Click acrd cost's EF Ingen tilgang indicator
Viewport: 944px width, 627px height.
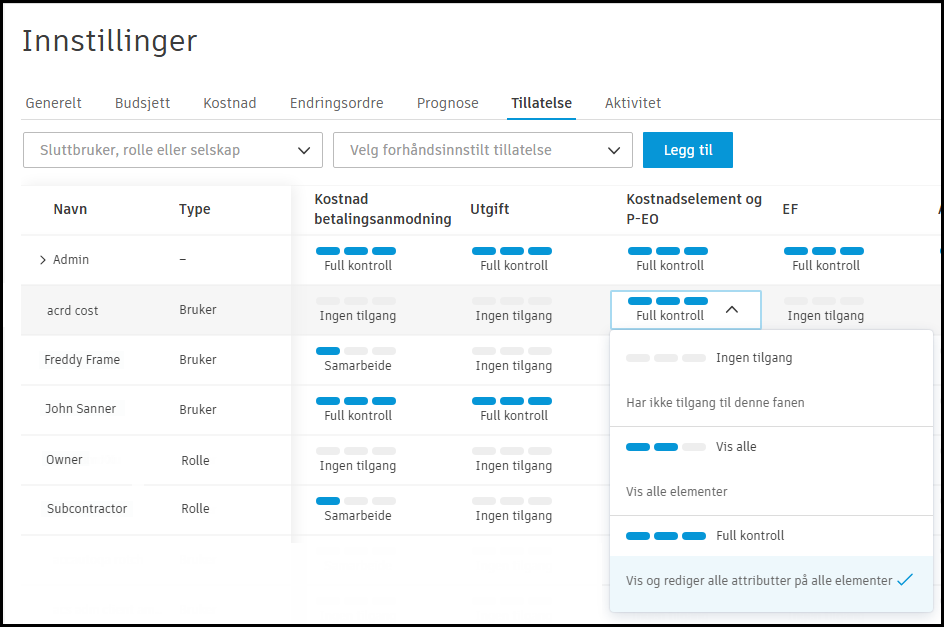point(824,308)
